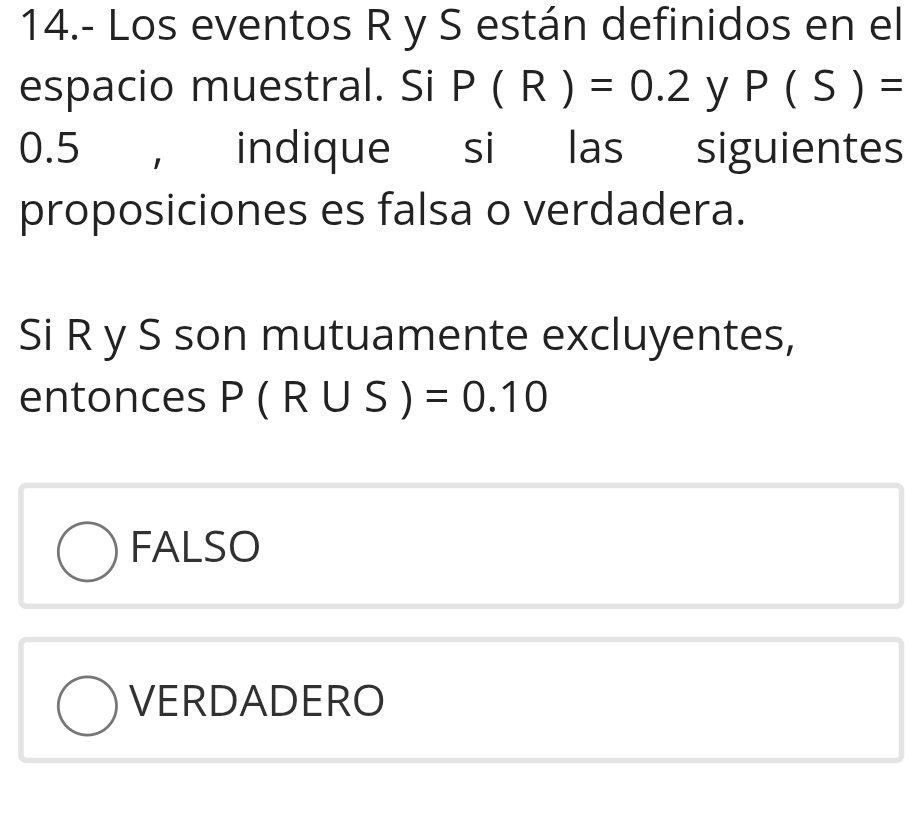
Task: Click the FALSO answer label text
Action: pyautogui.click(x=195, y=548)
